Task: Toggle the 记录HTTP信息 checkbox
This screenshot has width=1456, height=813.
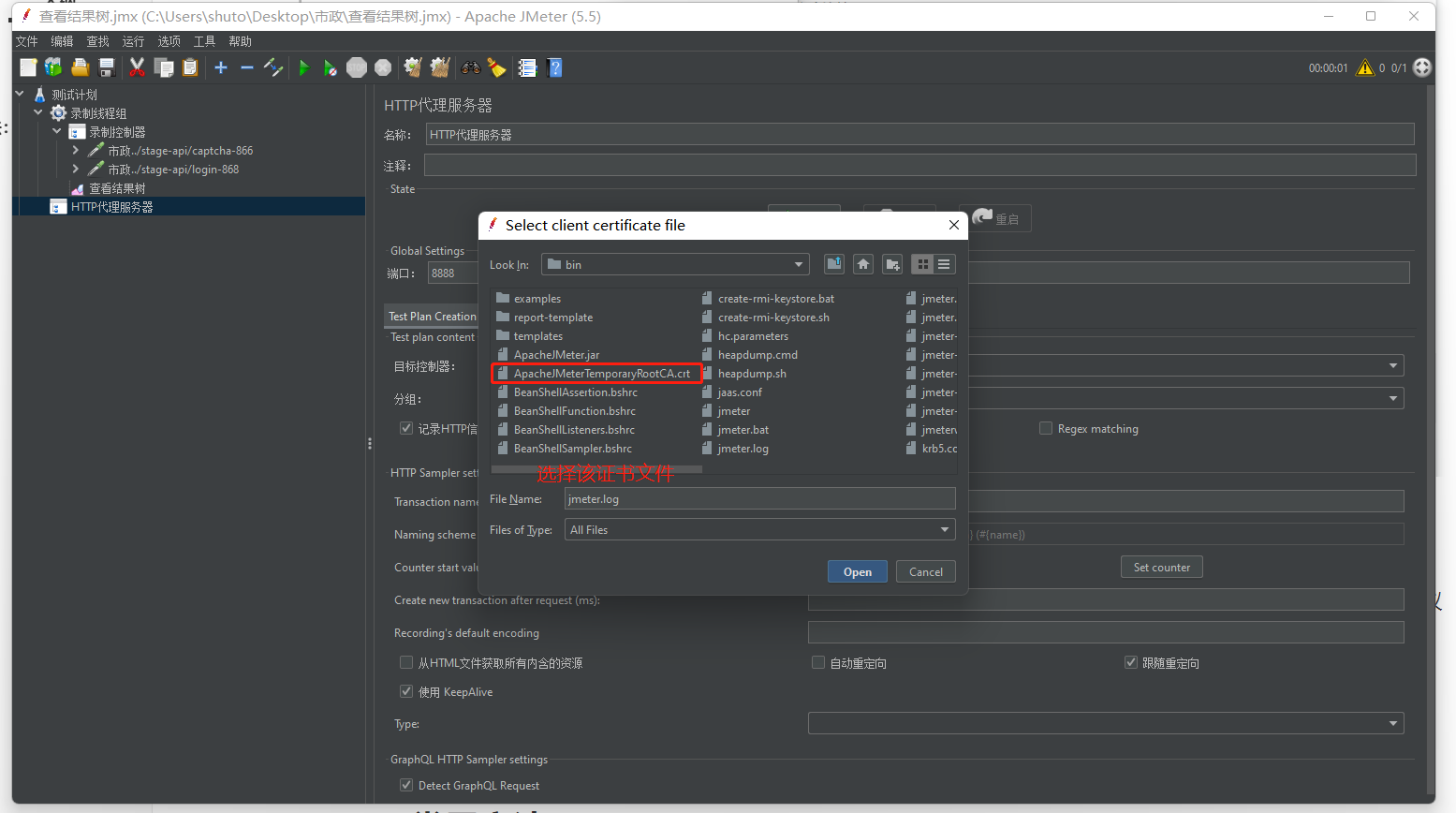Action: pos(406,428)
